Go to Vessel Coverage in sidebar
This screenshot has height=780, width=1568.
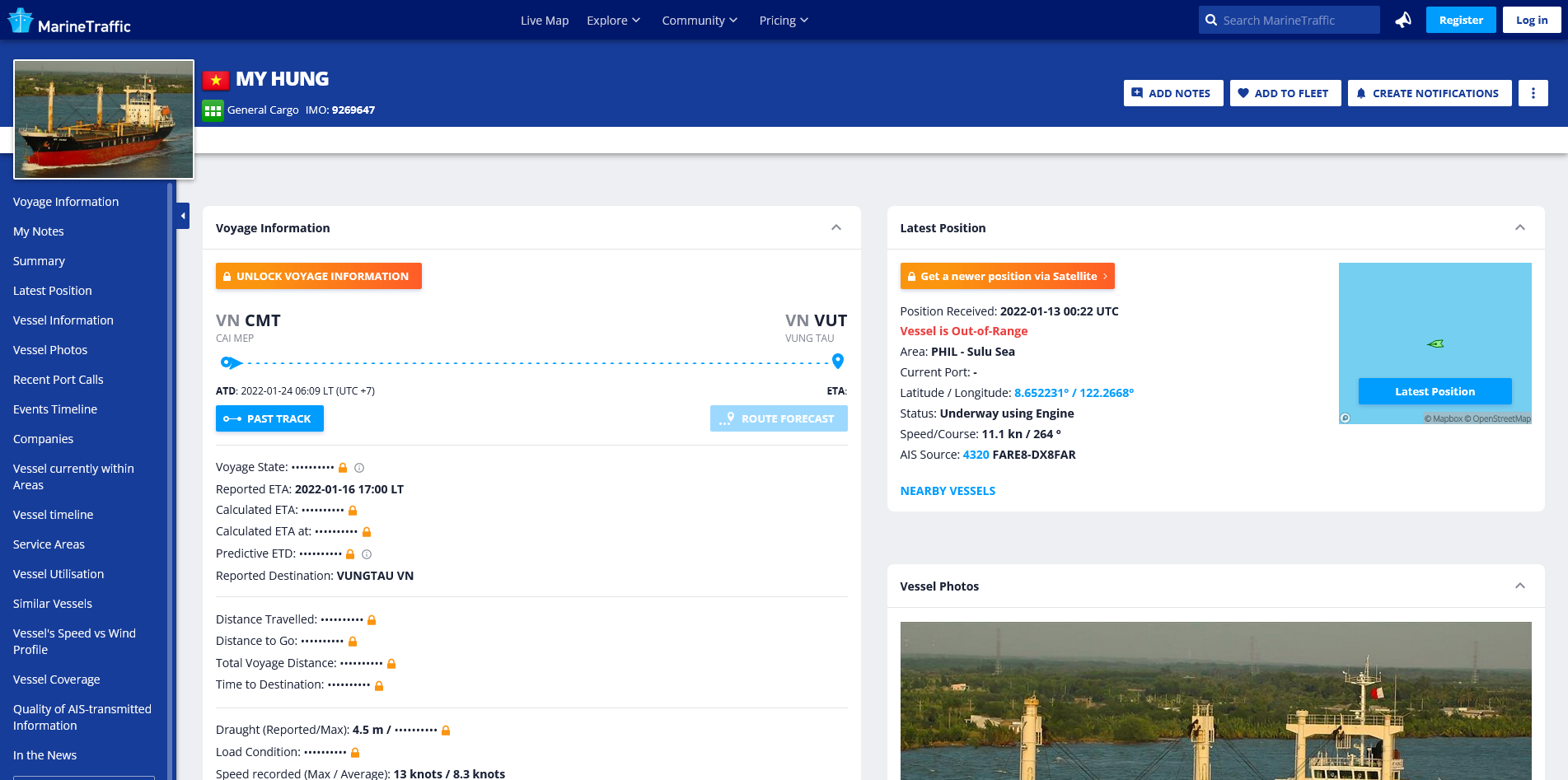point(57,680)
